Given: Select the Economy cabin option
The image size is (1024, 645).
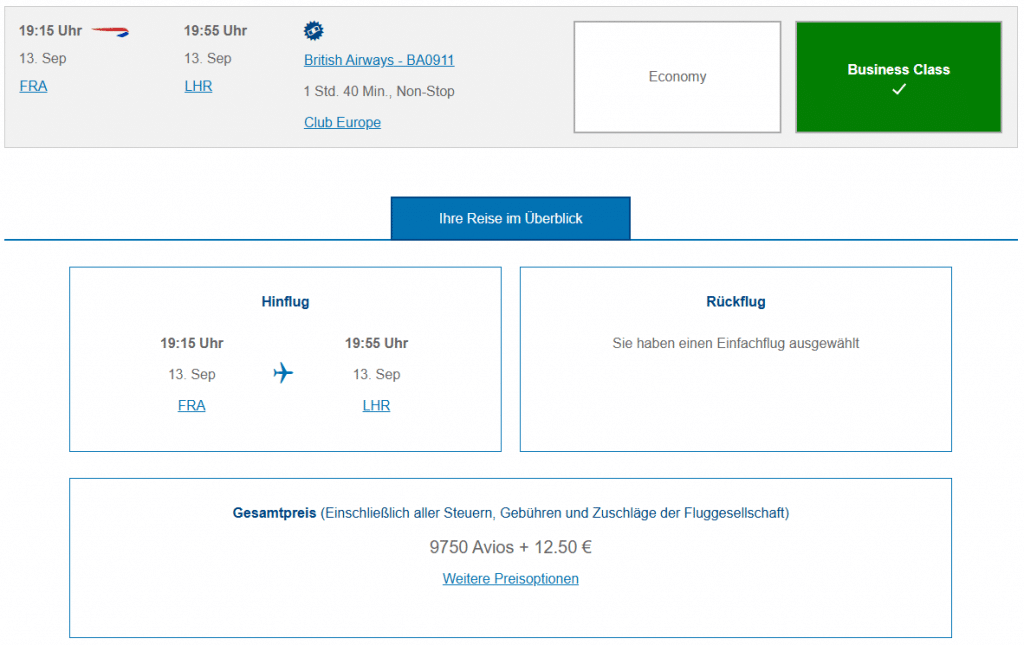Looking at the screenshot, I should click(677, 77).
